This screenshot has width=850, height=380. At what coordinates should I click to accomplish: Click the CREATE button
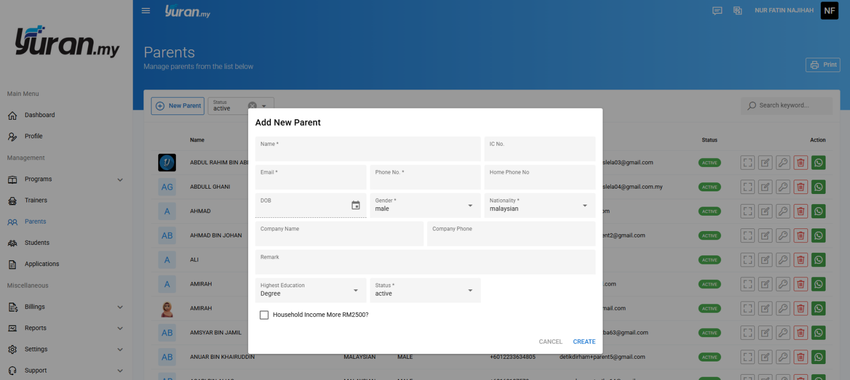click(584, 342)
